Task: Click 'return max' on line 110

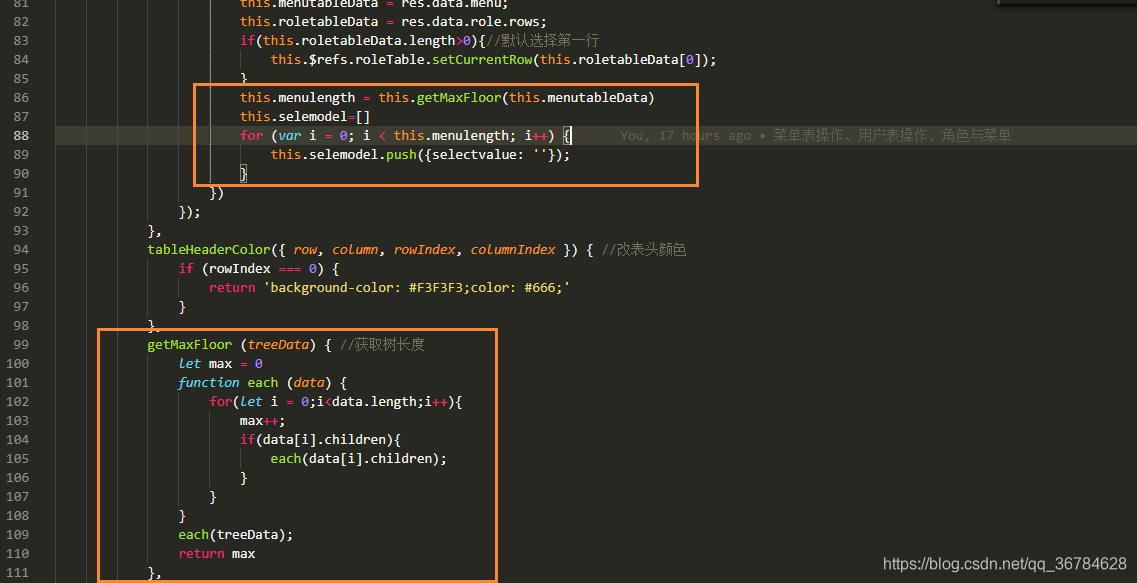Action: pos(217,554)
